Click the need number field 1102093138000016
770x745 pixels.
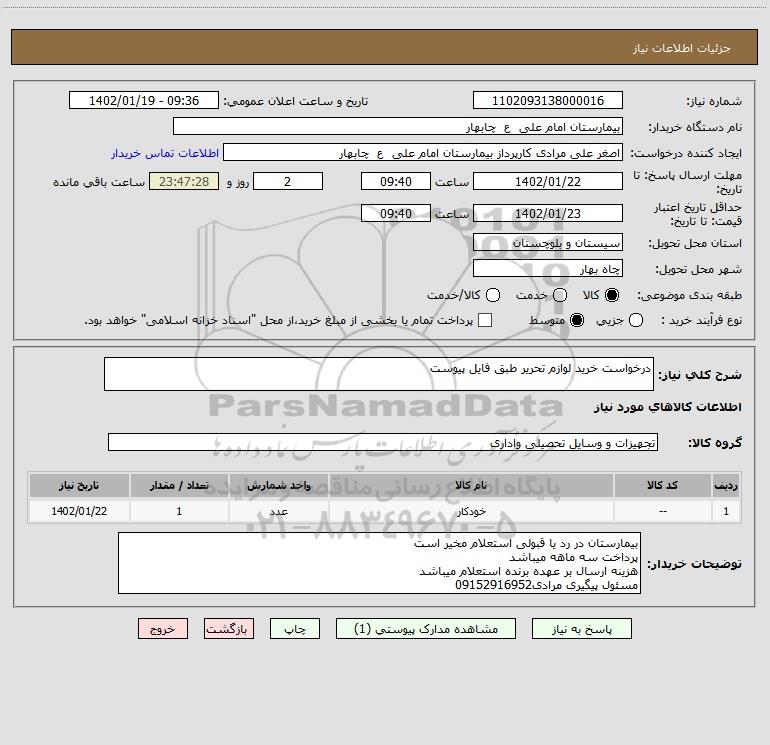pyautogui.click(x=548, y=100)
